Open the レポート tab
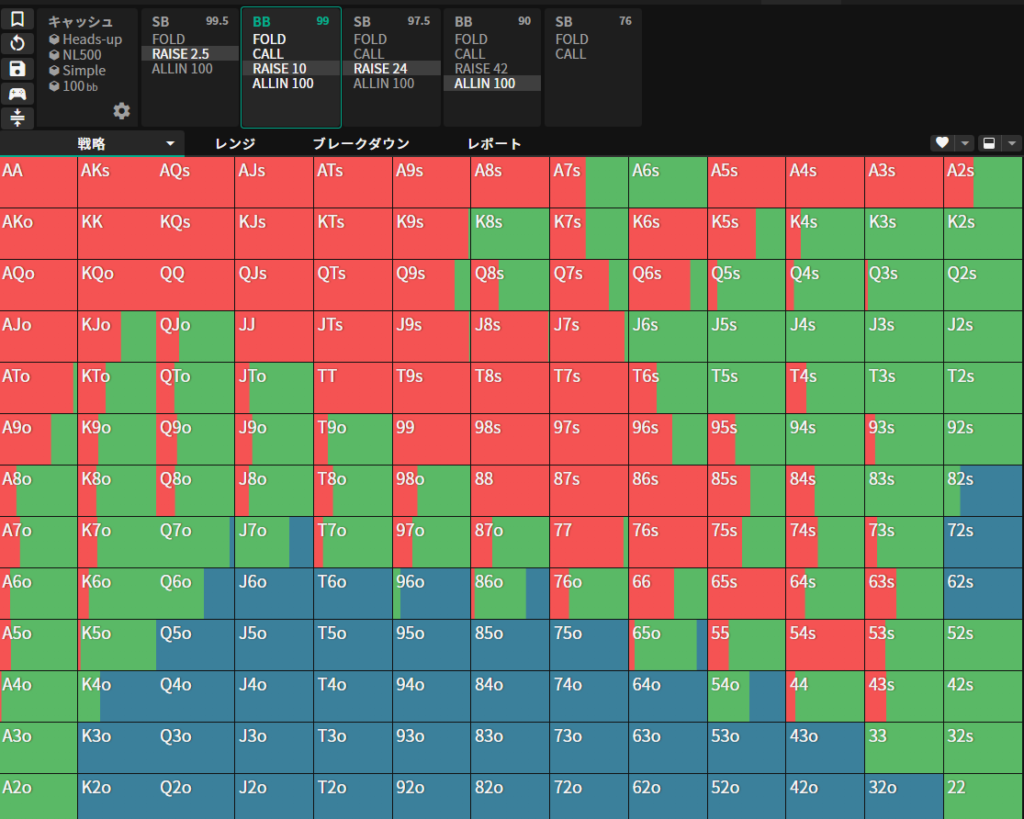This screenshot has width=1024, height=819. tap(494, 144)
